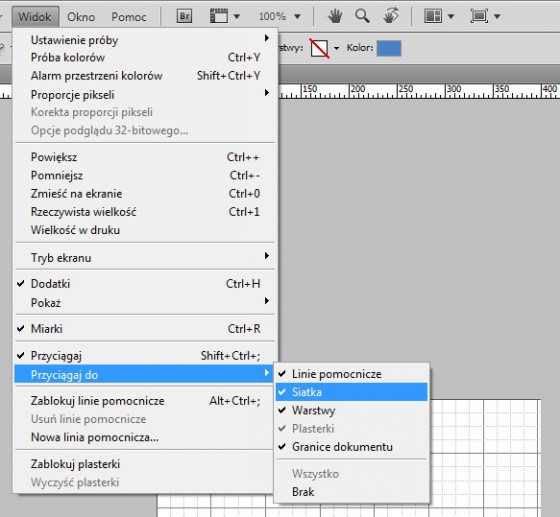Select the Zoom magnifier tool icon

(x=362, y=16)
